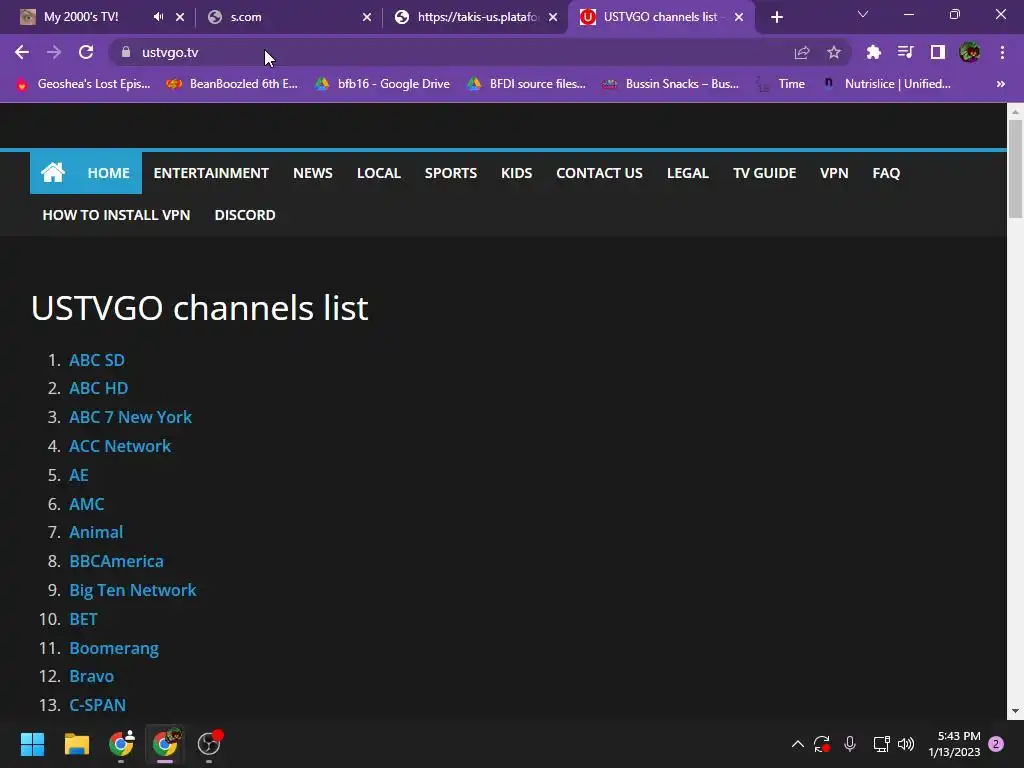Open the Bravo channel link
This screenshot has width=1024, height=768.
point(91,676)
